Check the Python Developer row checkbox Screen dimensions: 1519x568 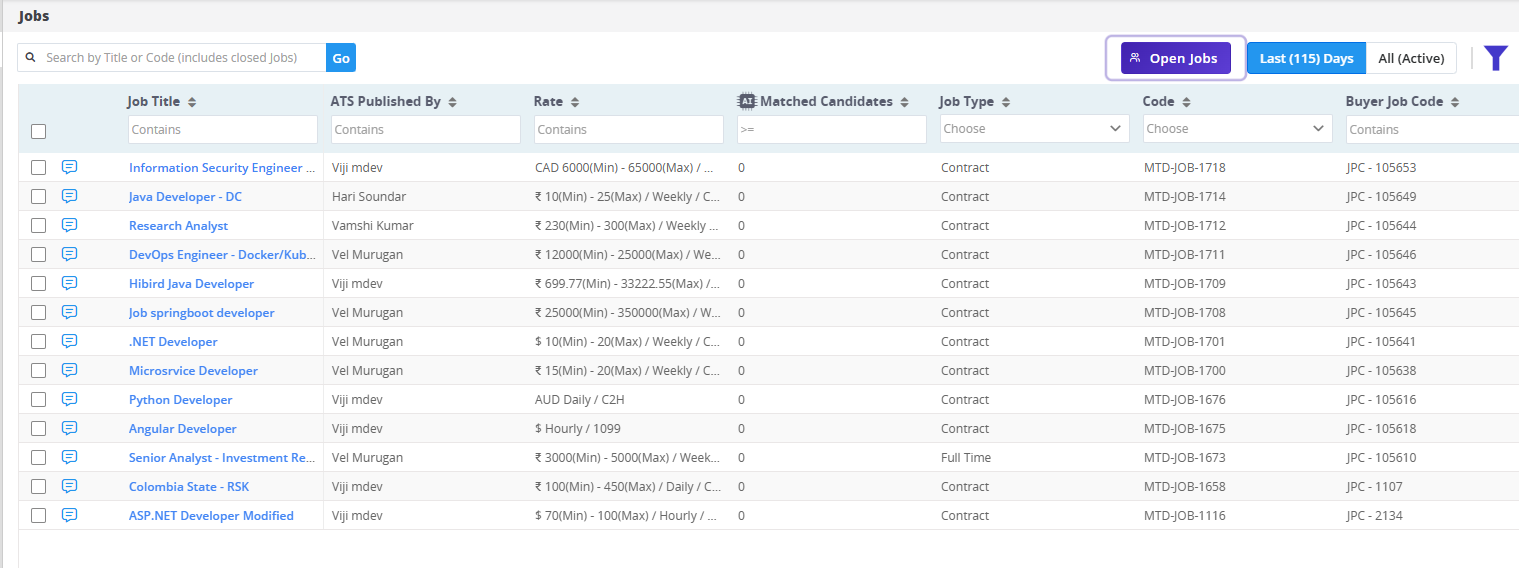pos(38,400)
